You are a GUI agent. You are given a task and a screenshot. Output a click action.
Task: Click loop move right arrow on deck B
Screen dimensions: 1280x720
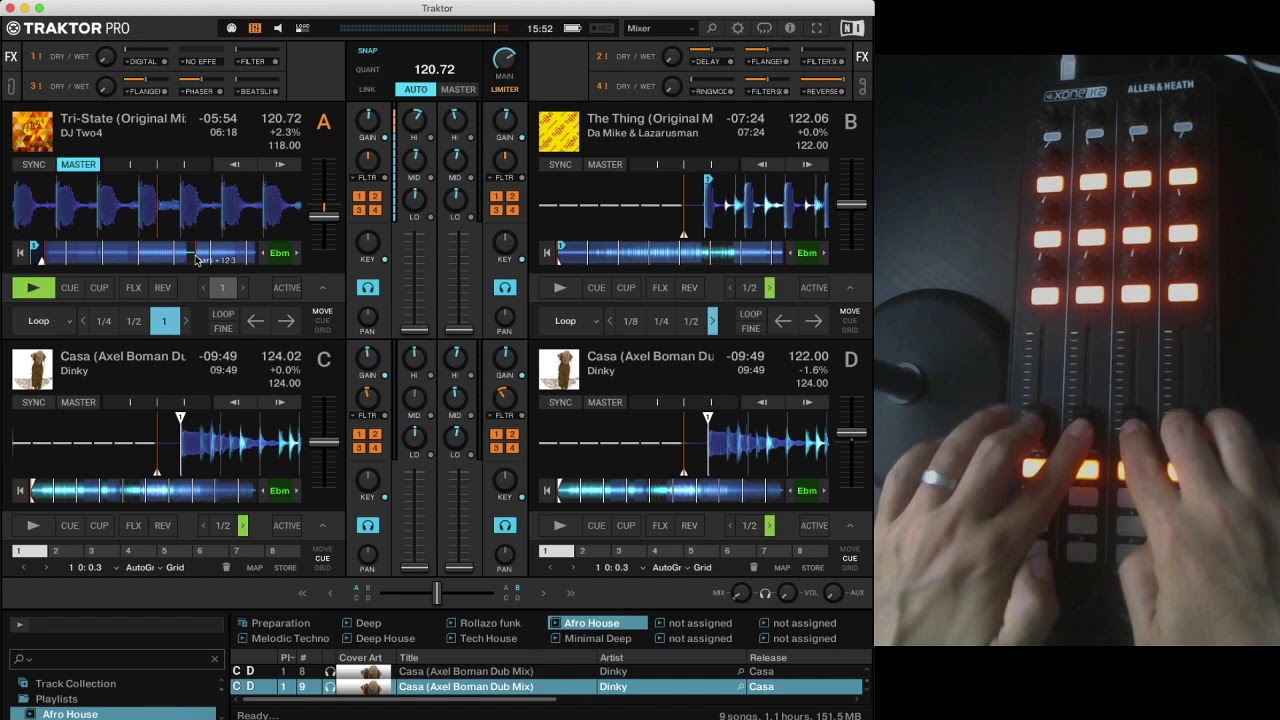coord(813,321)
